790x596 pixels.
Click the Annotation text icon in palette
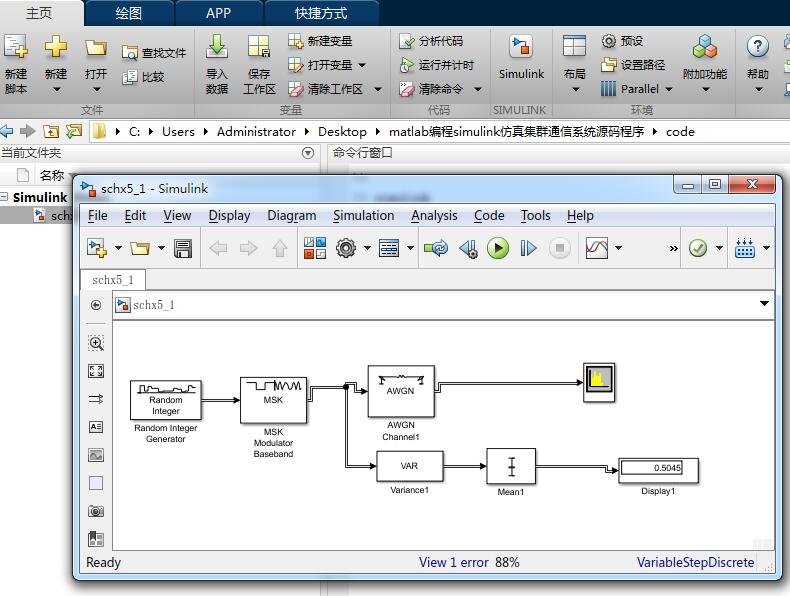coord(96,427)
